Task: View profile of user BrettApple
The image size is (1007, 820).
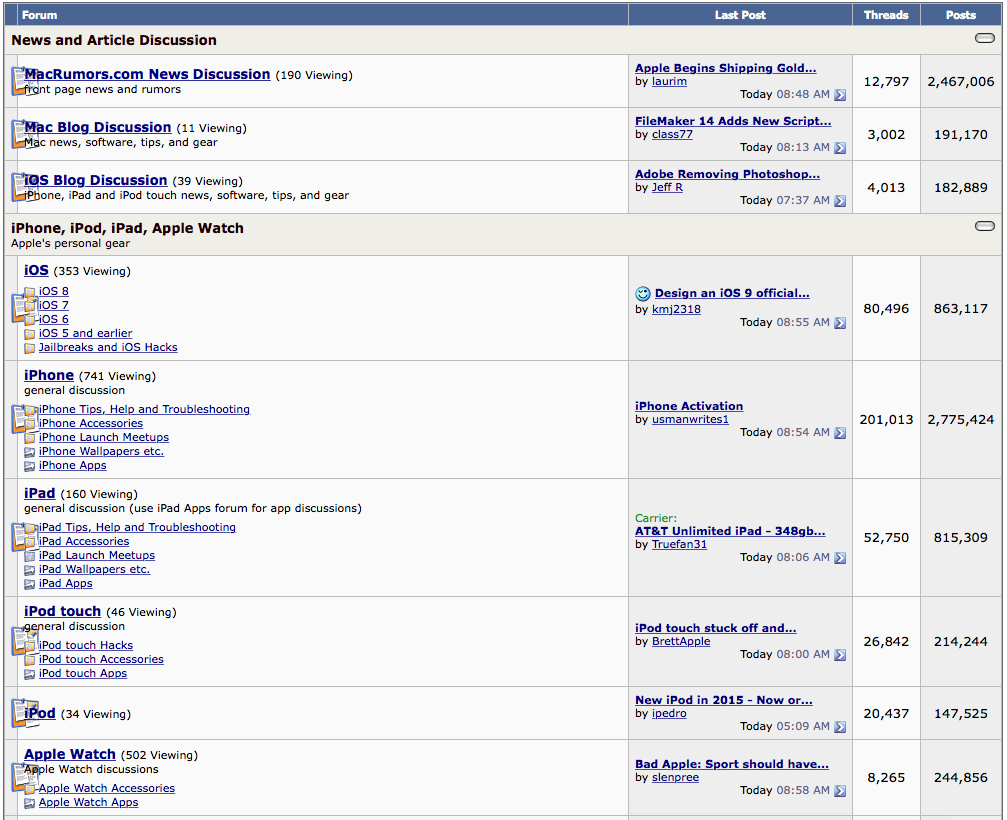Action: 681,641
